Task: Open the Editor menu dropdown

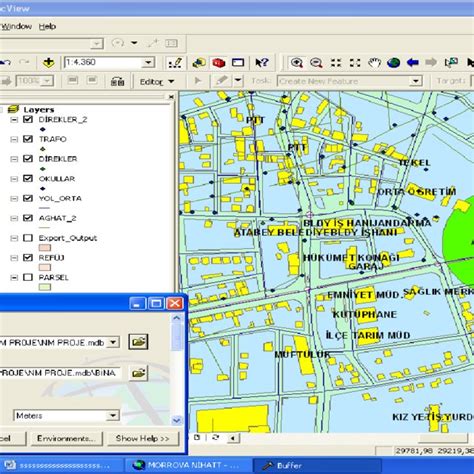Action: (157, 82)
